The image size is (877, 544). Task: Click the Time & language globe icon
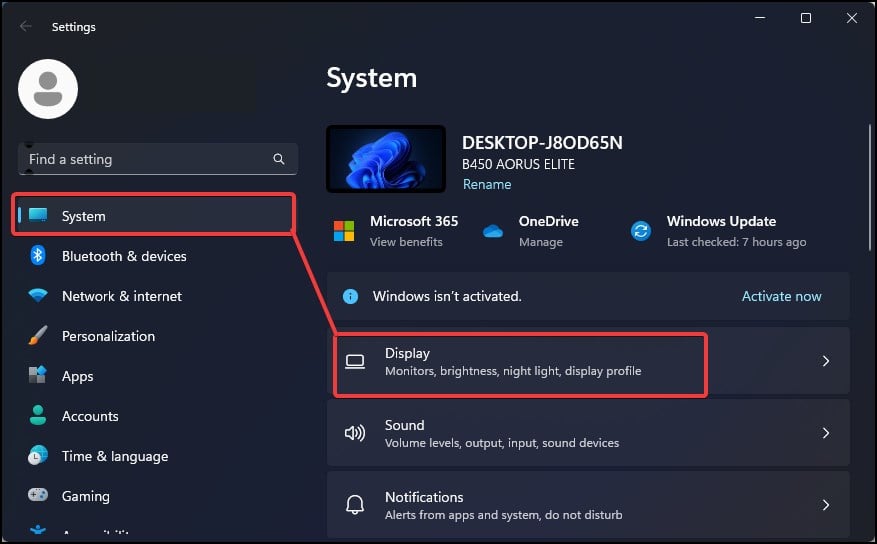(x=38, y=456)
